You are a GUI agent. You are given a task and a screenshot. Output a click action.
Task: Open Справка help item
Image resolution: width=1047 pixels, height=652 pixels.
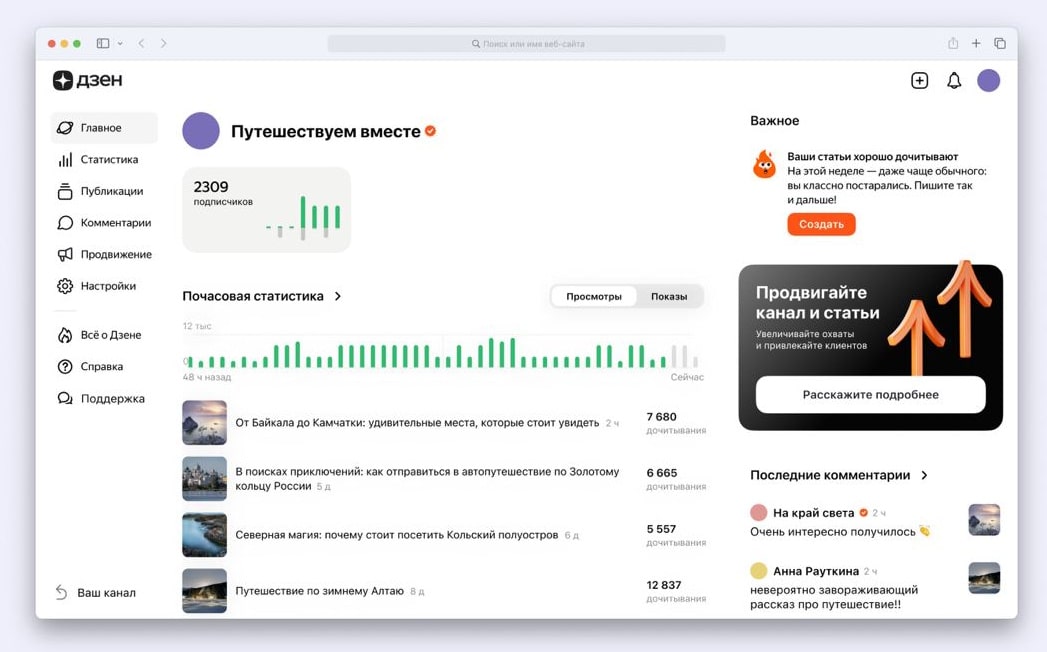tap(91, 367)
